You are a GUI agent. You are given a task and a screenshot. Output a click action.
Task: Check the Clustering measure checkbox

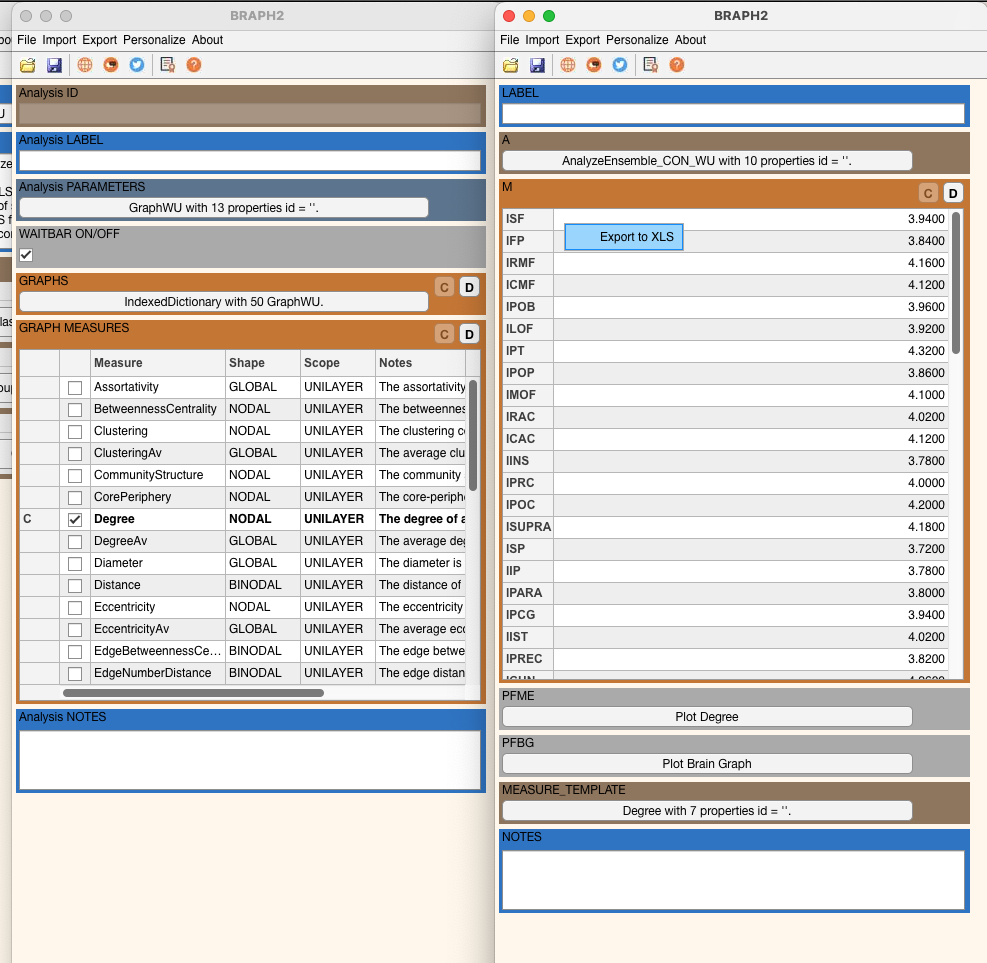[x=75, y=432]
